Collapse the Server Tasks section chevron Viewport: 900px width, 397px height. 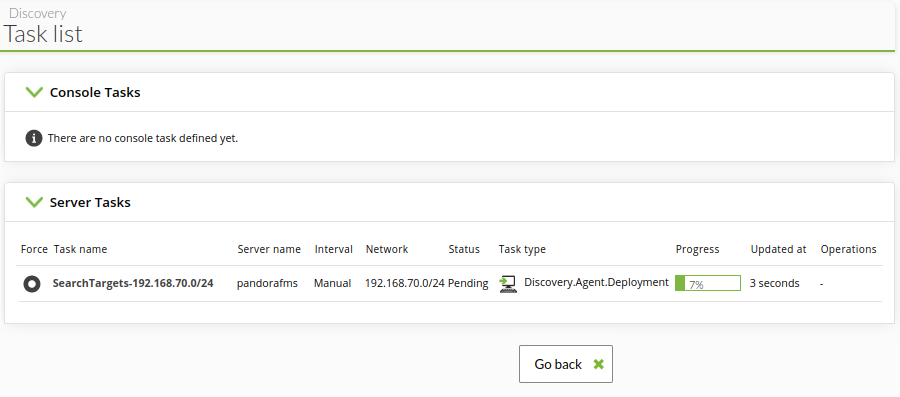(34, 202)
